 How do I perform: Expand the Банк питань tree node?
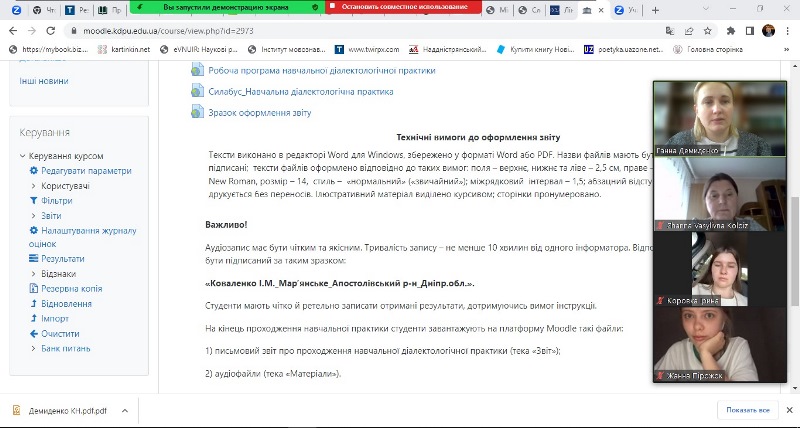[x=34, y=347]
